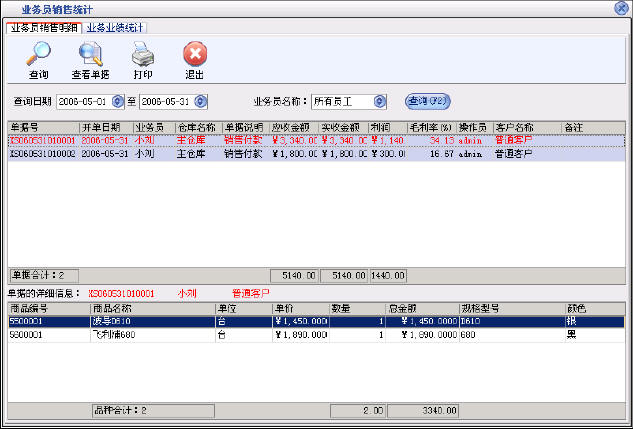Click the 查询 magnifier toolbar icon
Viewport: 633px width, 429px height.
(38, 54)
